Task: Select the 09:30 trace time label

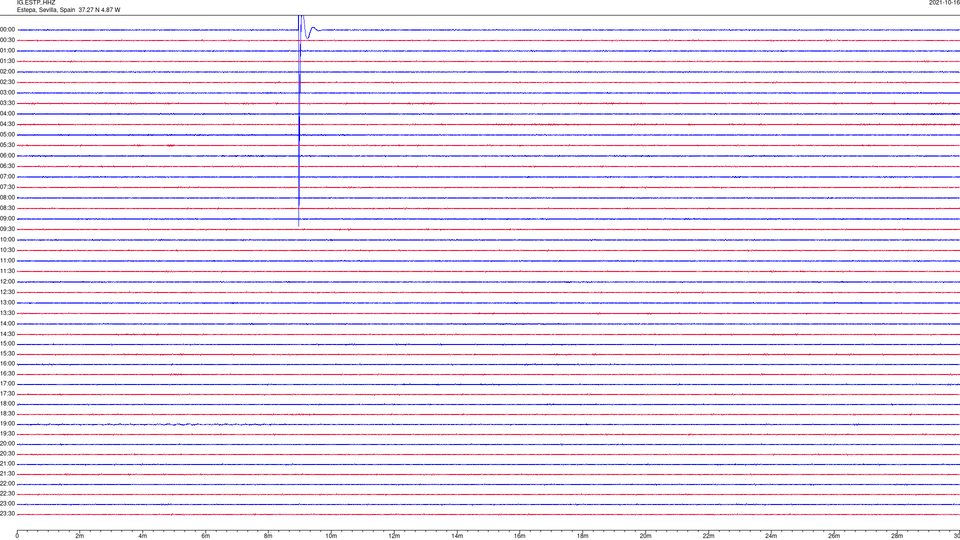Action: pyautogui.click(x=7, y=229)
